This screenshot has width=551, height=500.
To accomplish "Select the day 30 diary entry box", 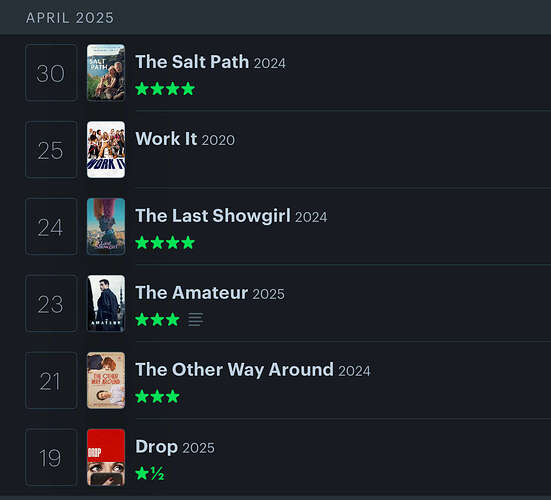I will click(51, 72).
